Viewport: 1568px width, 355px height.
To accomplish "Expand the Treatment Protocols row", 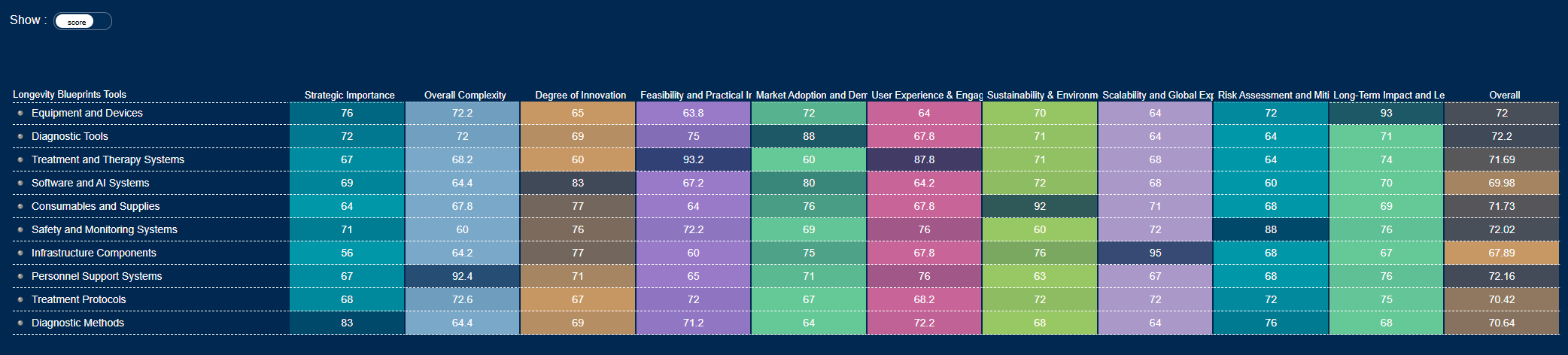I will (x=78, y=299).
